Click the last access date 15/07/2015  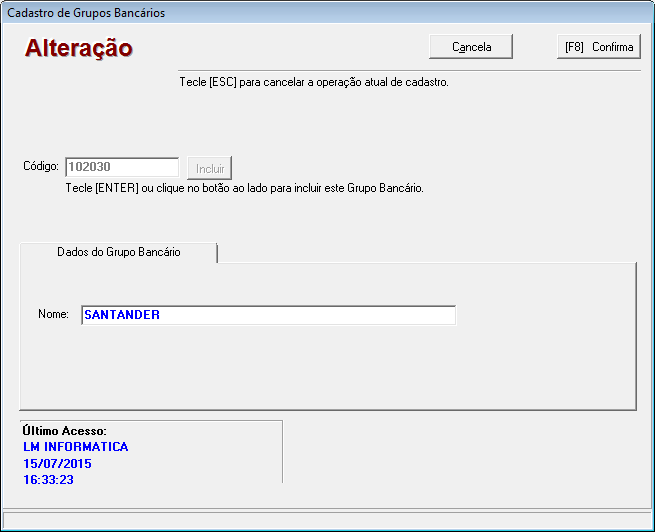point(57,464)
